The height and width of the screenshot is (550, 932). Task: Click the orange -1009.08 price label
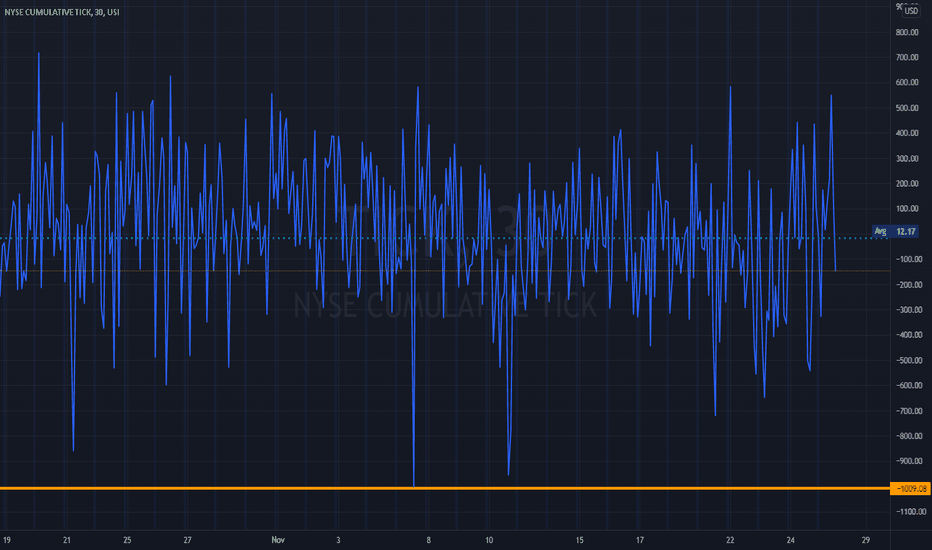(x=910, y=489)
